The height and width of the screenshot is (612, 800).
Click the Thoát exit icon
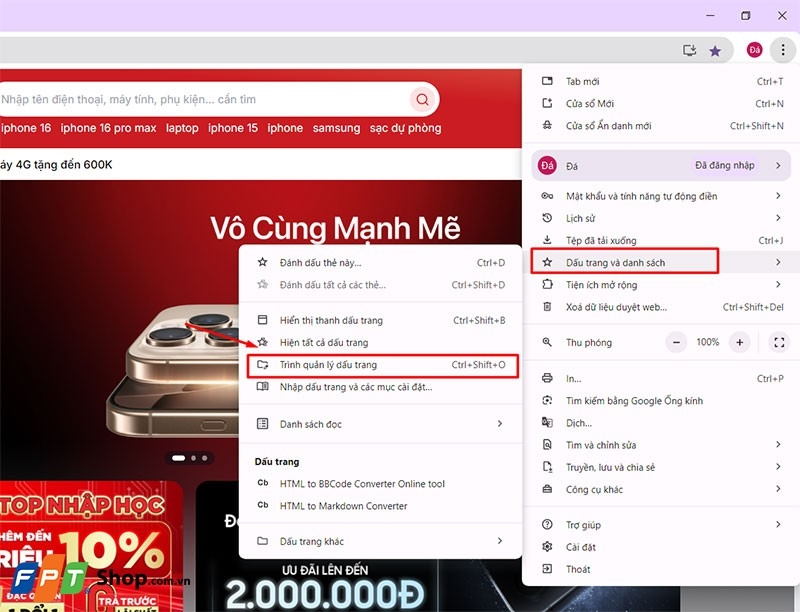[547, 569]
